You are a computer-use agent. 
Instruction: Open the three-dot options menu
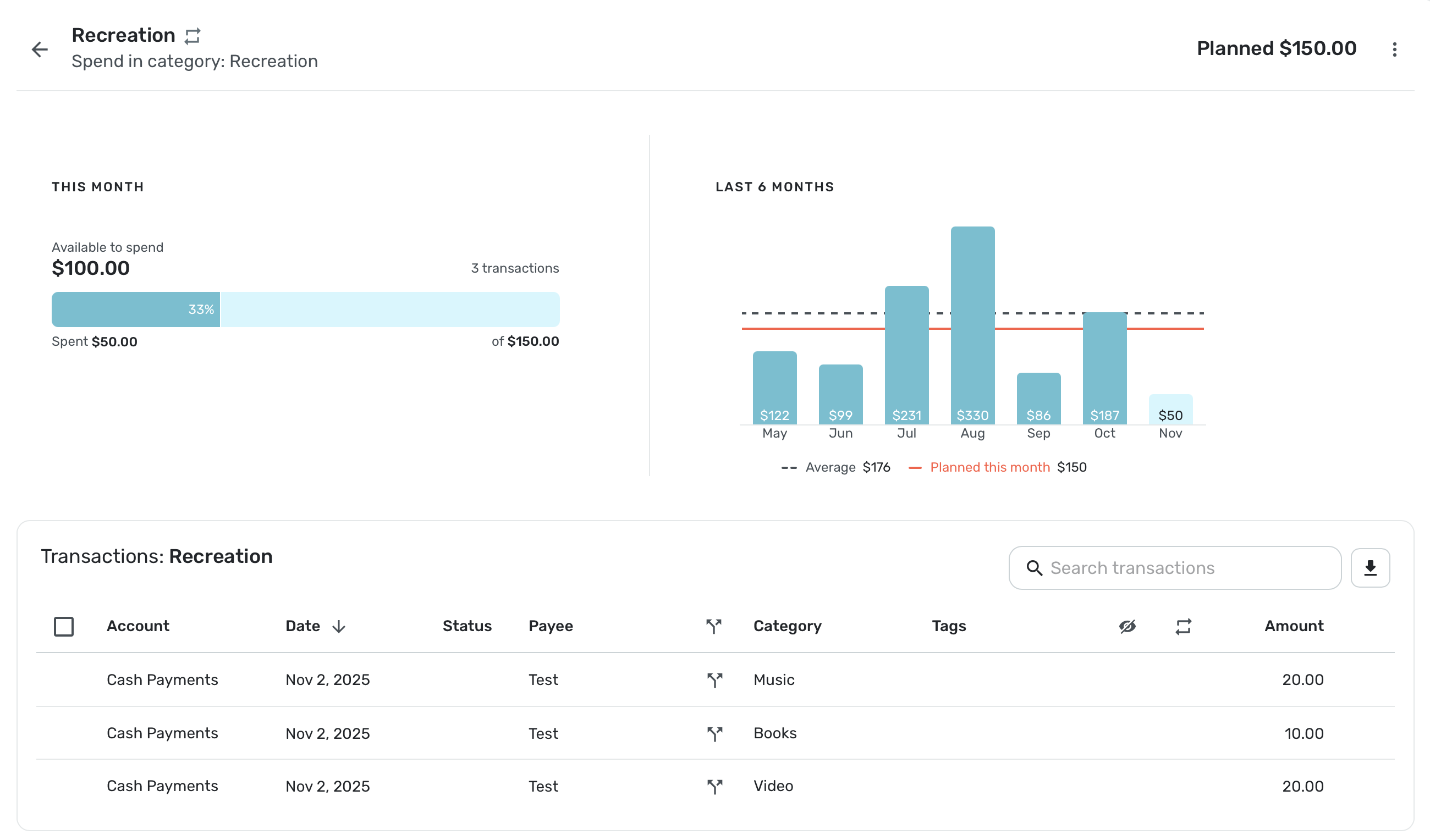click(x=1394, y=49)
